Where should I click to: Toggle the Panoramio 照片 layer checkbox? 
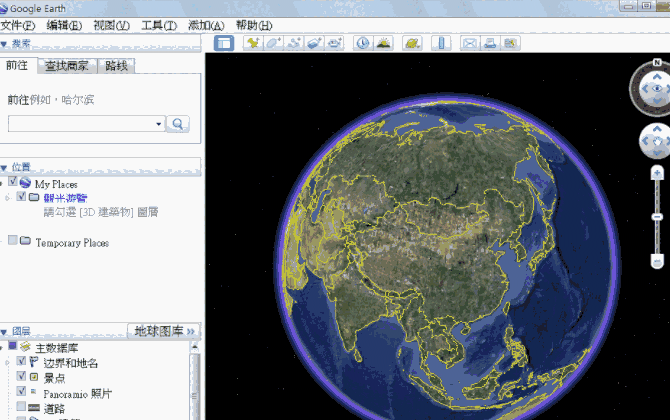coord(21,393)
